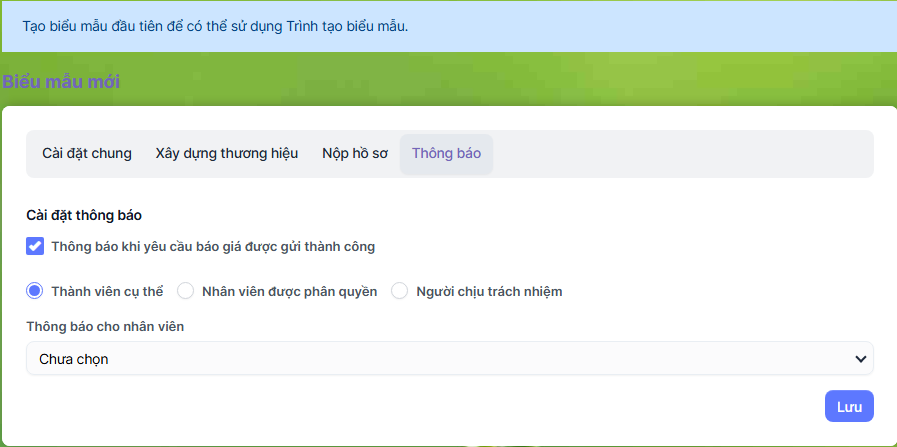Click the 'Thông báo khi yêu cầu báo giá' label text
Image resolution: width=897 pixels, height=447 pixels.
(213, 246)
